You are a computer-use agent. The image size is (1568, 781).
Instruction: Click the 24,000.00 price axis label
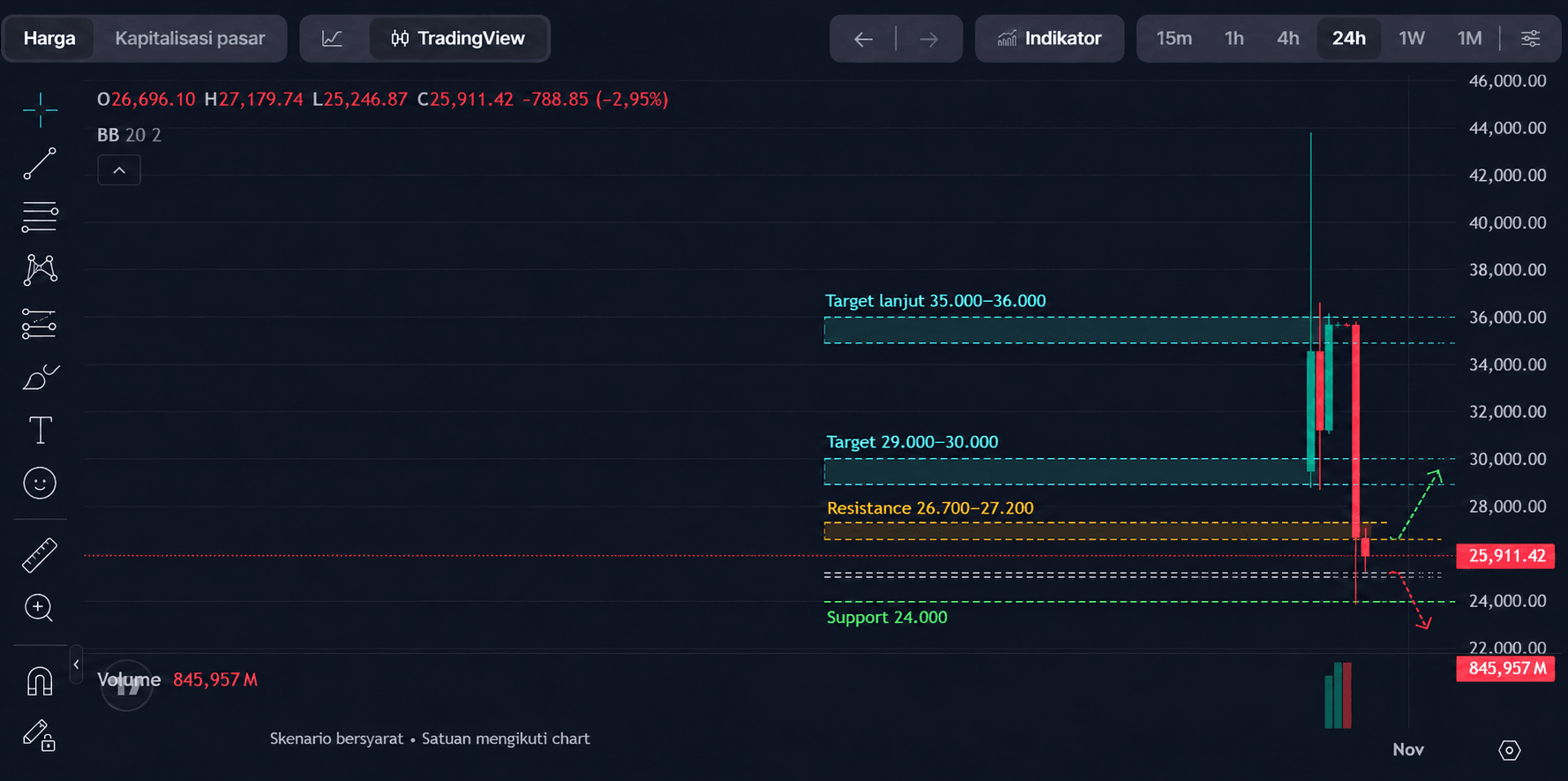click(1507, 601)
